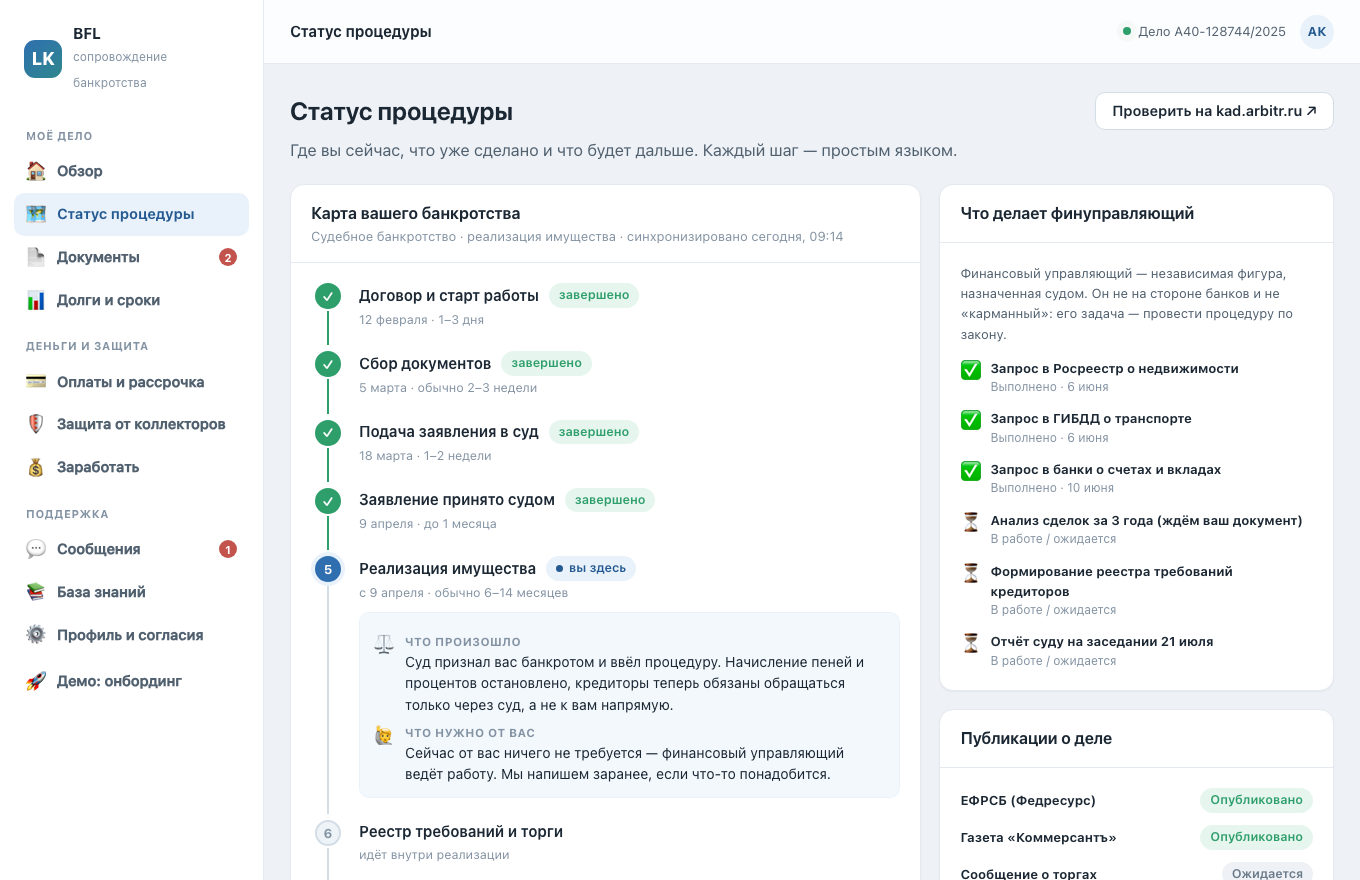Click the Проверить на kad.arbitr.ru button
Viewport: 1360px width, 880px height.
(x=1214, y=111)
